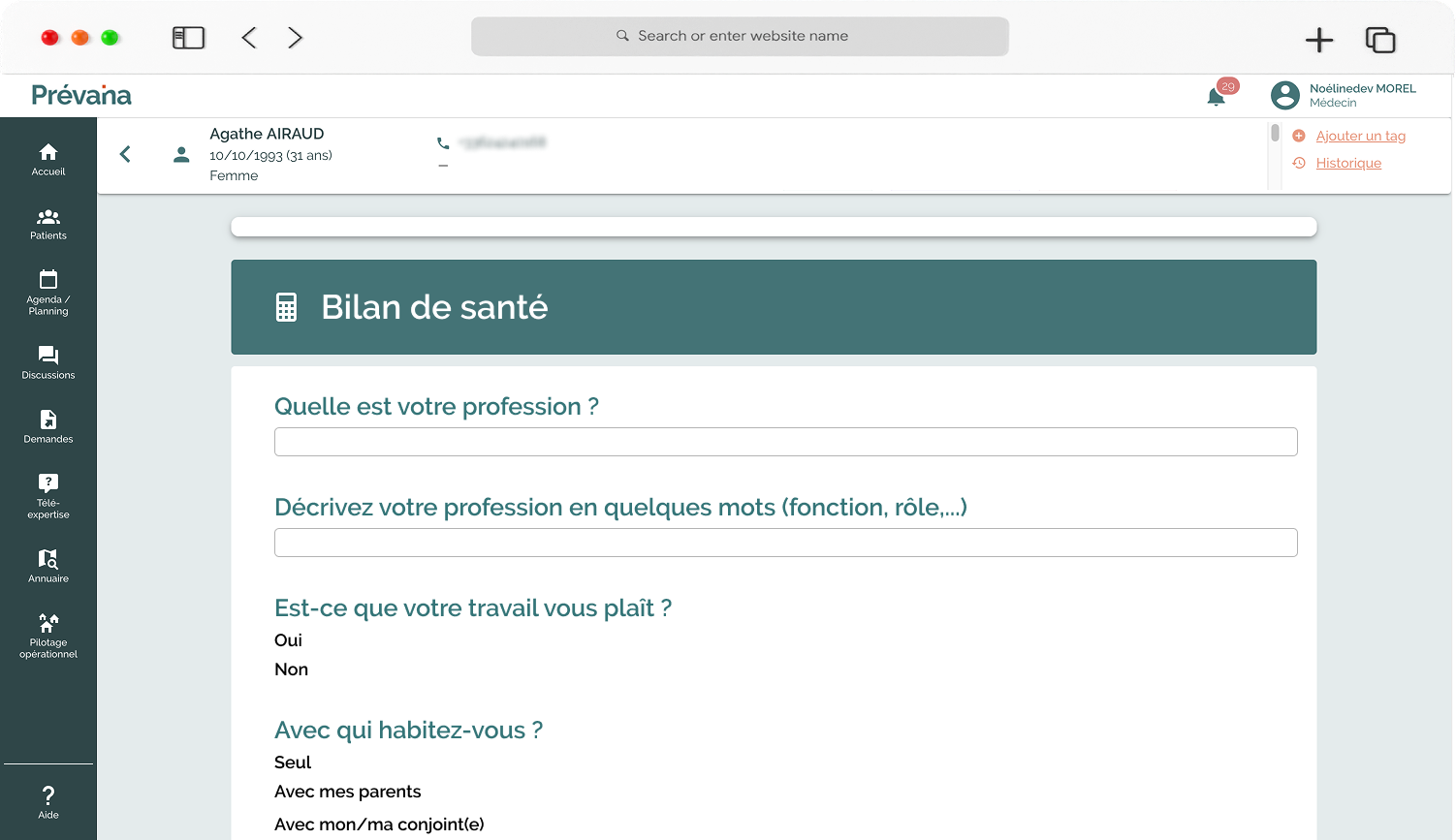This screenshot has width=1456, height=840.
Task: Click the birthdate 10/10/1993 (31 ans)
Action: coord(270,155)
